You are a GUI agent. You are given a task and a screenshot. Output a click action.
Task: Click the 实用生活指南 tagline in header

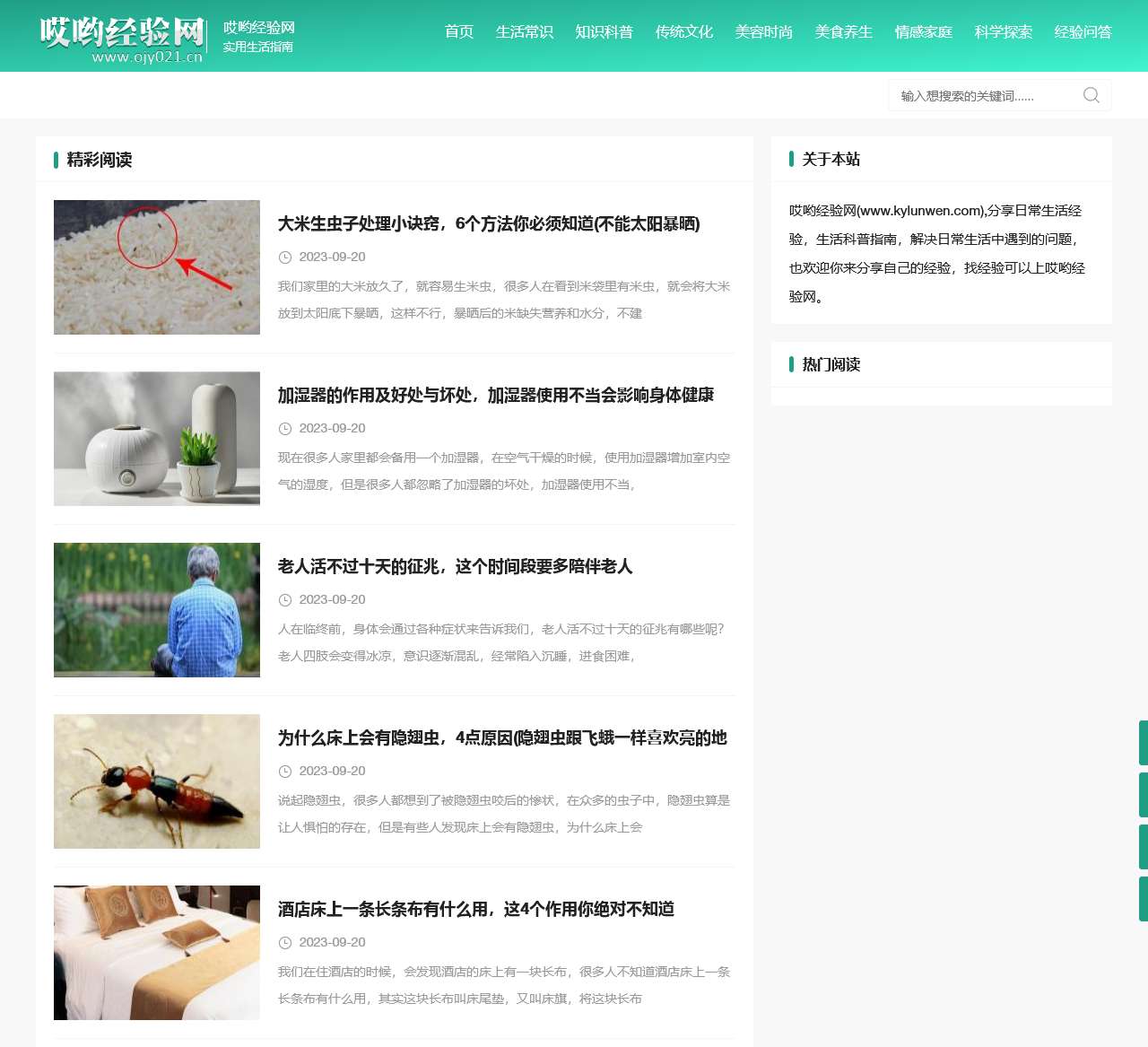coord(258,47)
